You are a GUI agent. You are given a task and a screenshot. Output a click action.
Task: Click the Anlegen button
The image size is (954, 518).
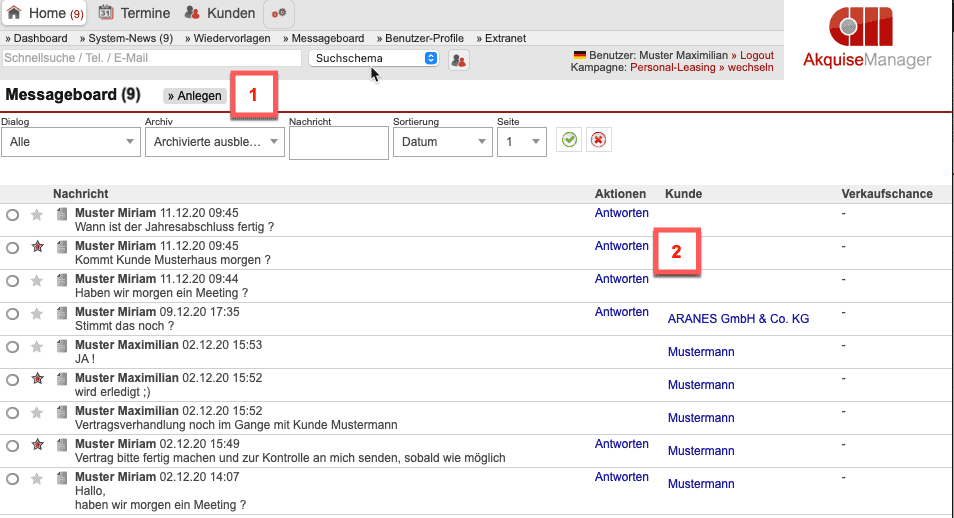click(x=194, y=96)
